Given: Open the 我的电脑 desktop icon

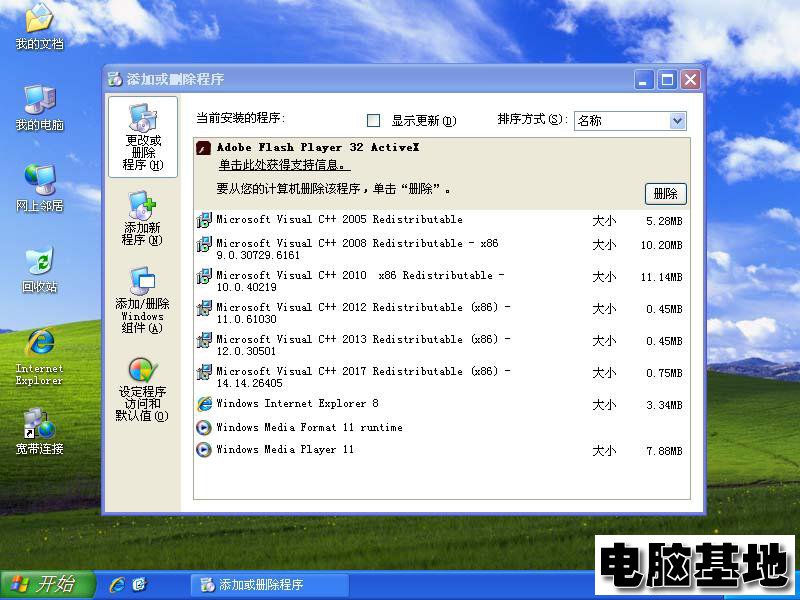Looking at the screenshot, I should pos(39,108).
